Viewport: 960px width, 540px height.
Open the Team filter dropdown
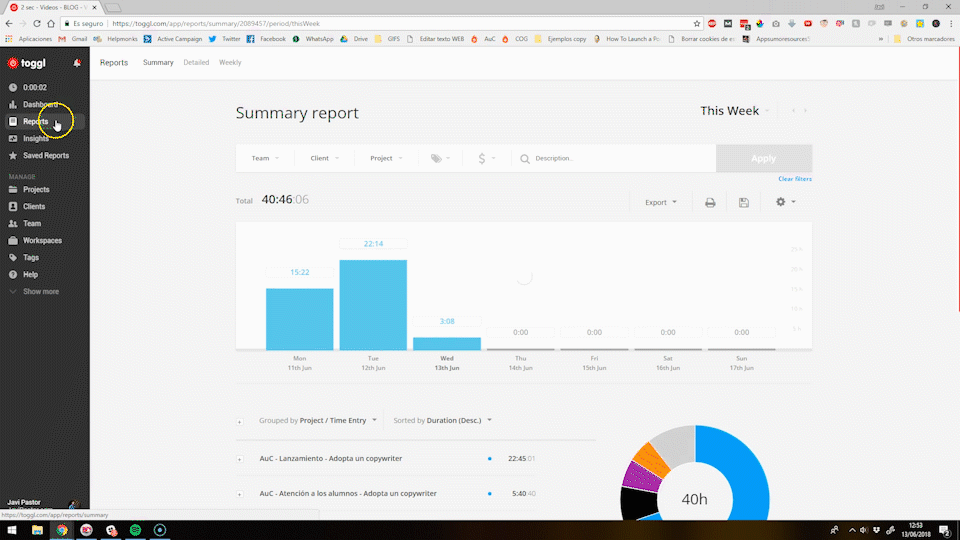[x=265, y=158]
